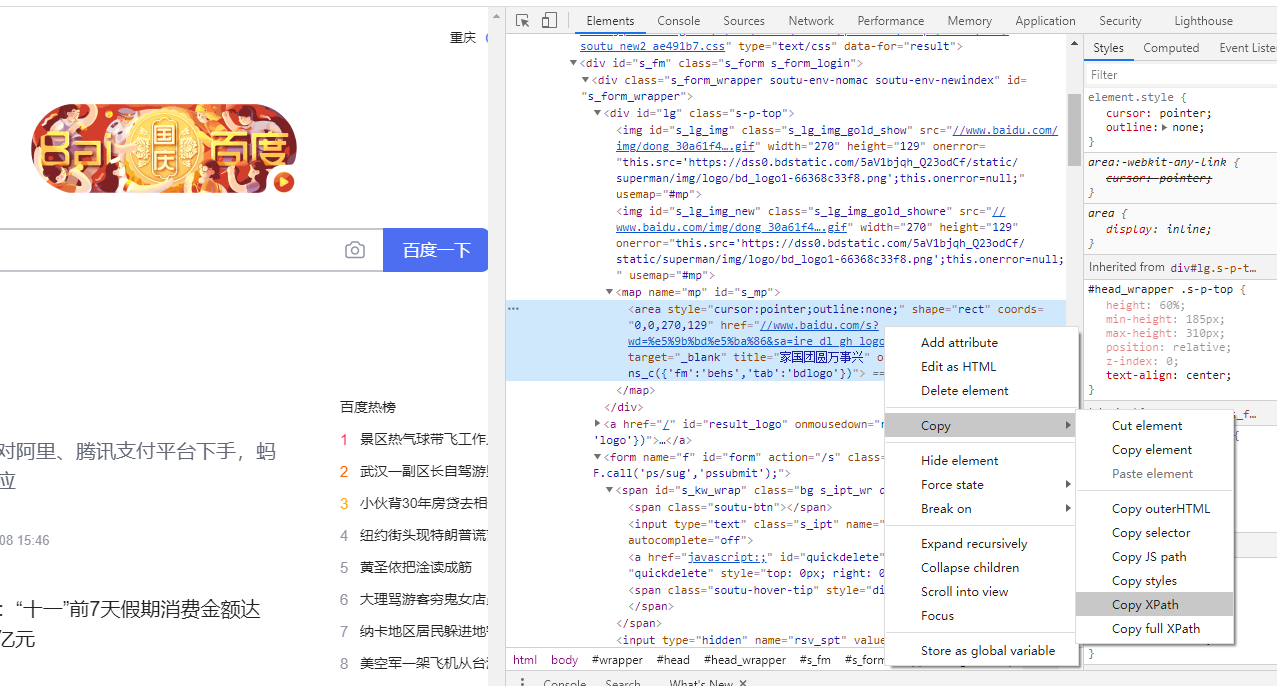The image size is (1277, 686).
Task: Click the styles Filter input field
Action: 1180,75
